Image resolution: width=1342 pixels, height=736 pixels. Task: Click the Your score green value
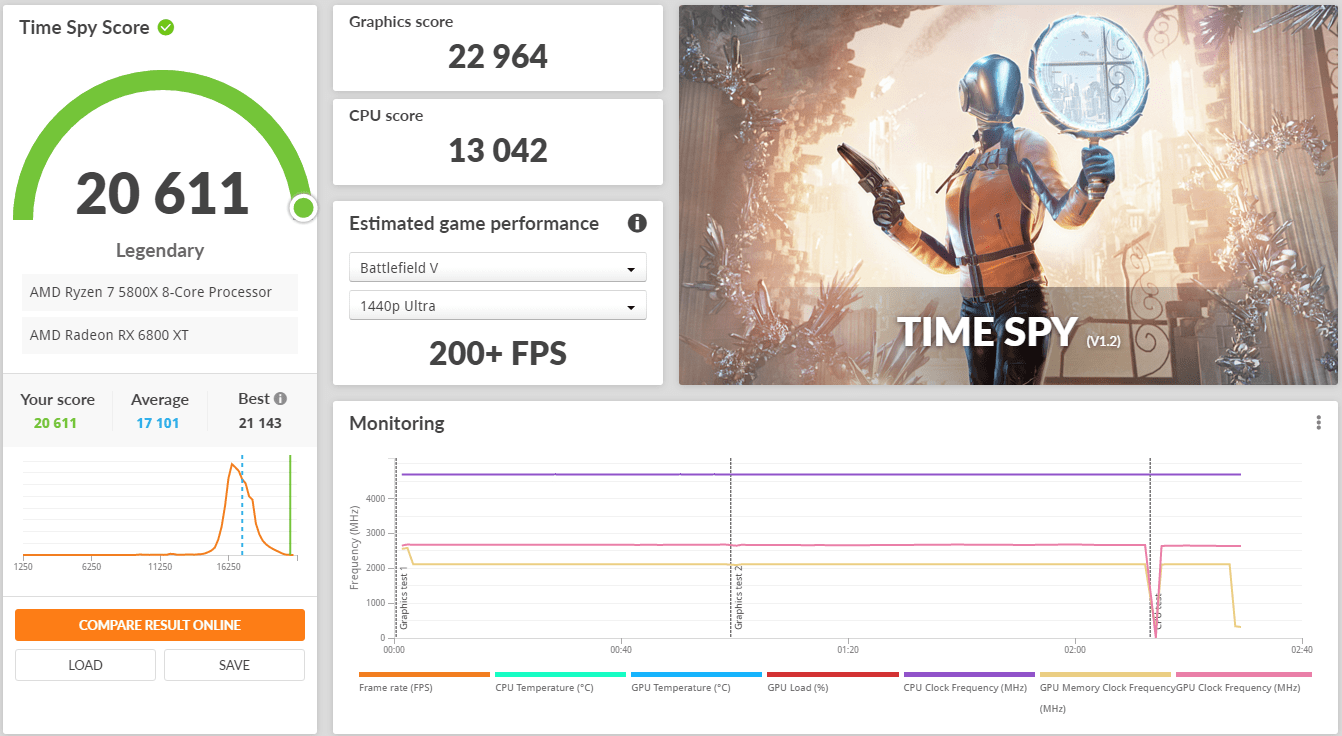55,423
